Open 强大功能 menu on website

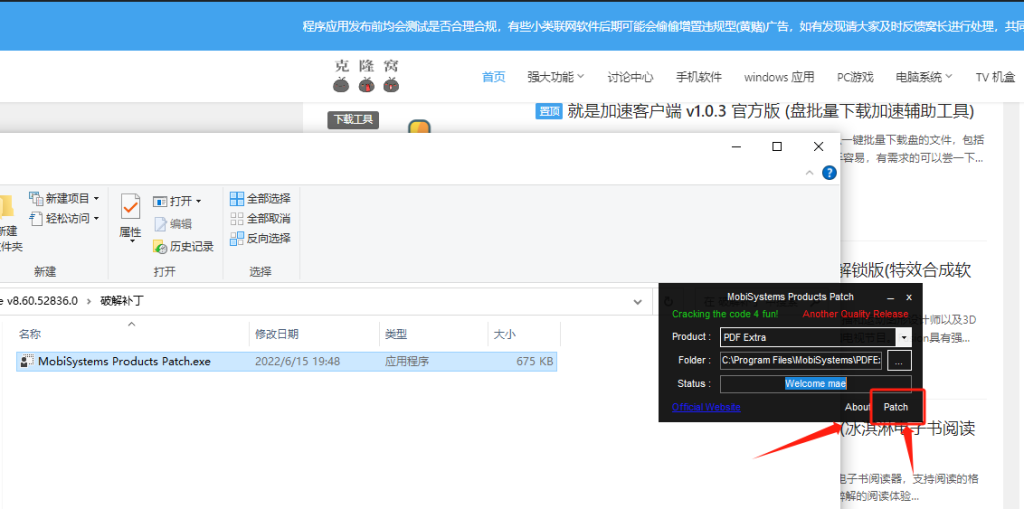(x=556, y=77)
